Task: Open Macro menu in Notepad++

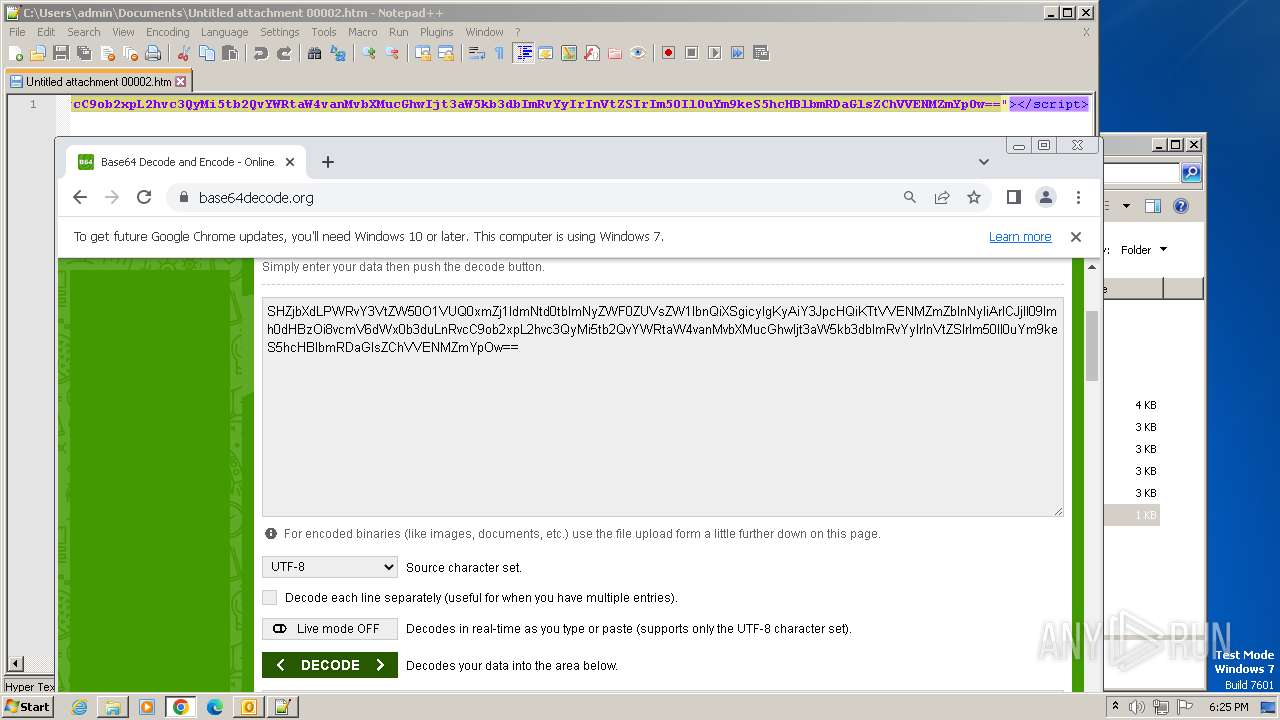Action: pyautogui.click(x=362, y=32)
